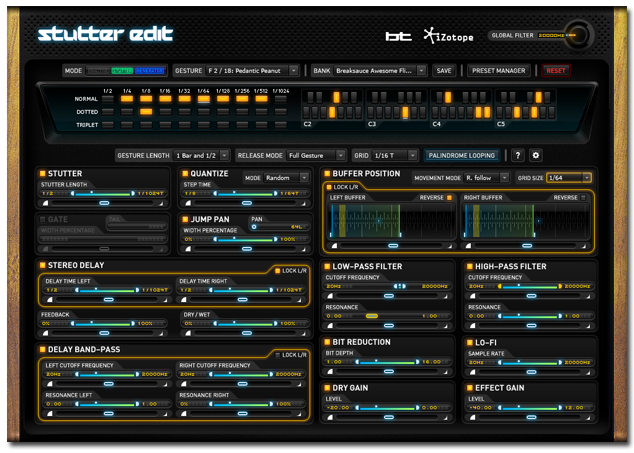
Task: Select the blue Generator mode segment
Action: coord(149,71)
